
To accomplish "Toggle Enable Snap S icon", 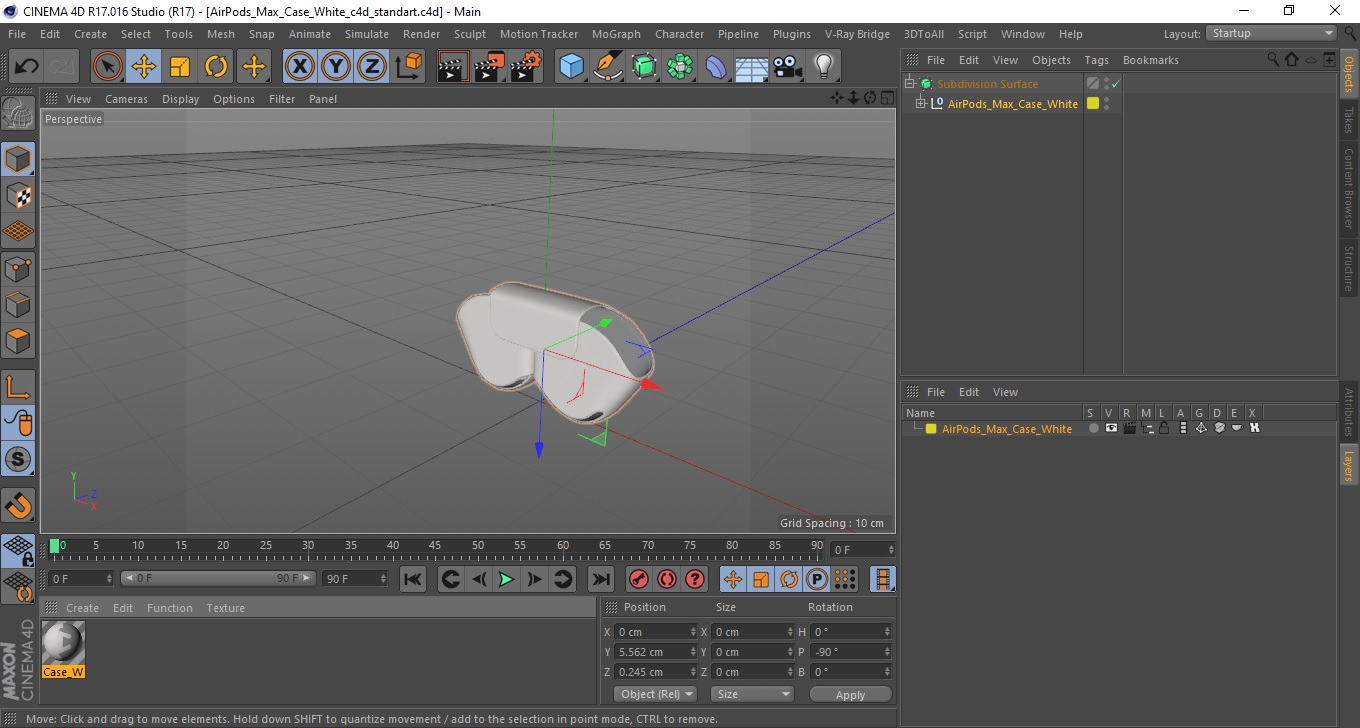I will pyautogui.click(x=18, y=460).
